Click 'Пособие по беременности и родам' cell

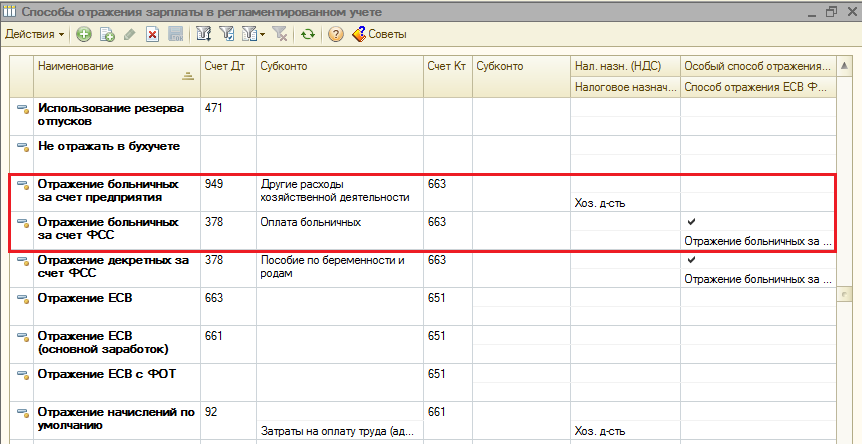tap(340, 267)
